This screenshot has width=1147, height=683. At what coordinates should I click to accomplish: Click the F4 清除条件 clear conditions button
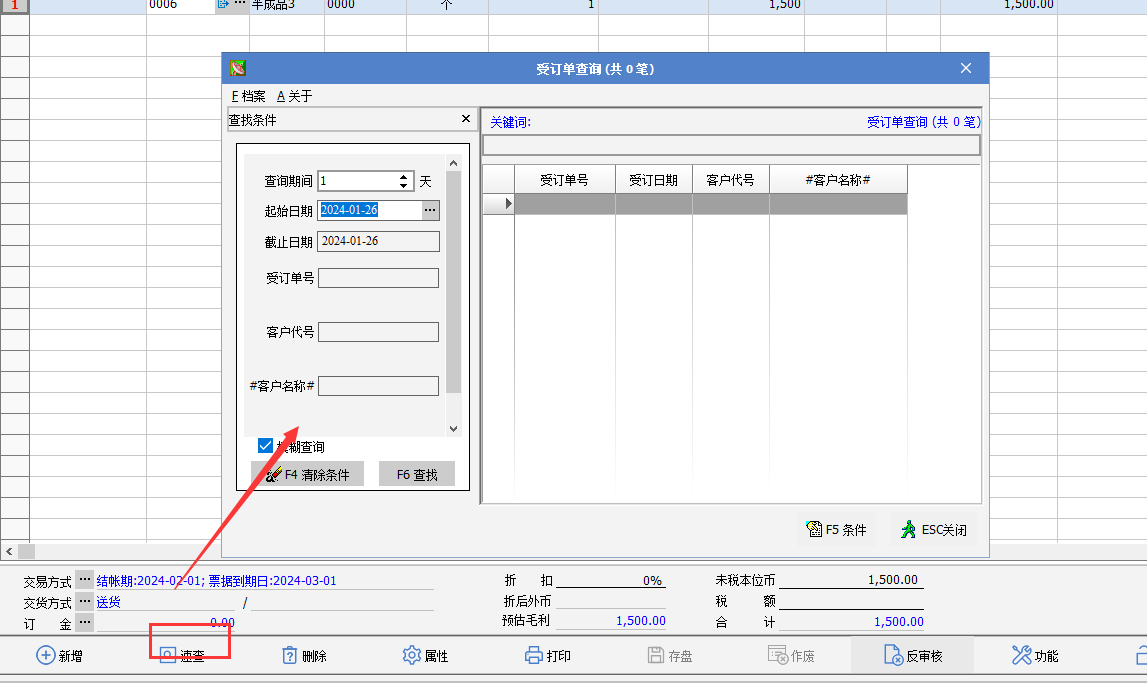click(307, 475)
